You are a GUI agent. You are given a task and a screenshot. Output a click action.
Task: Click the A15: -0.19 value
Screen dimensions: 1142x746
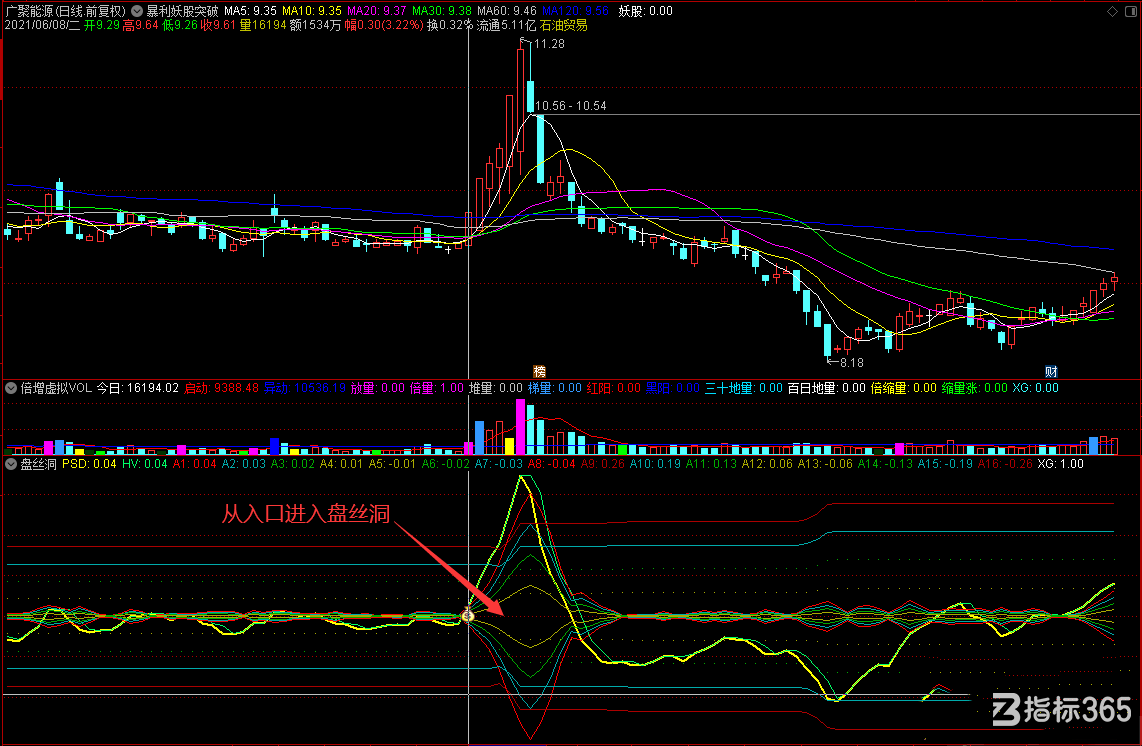coord(945,464)
